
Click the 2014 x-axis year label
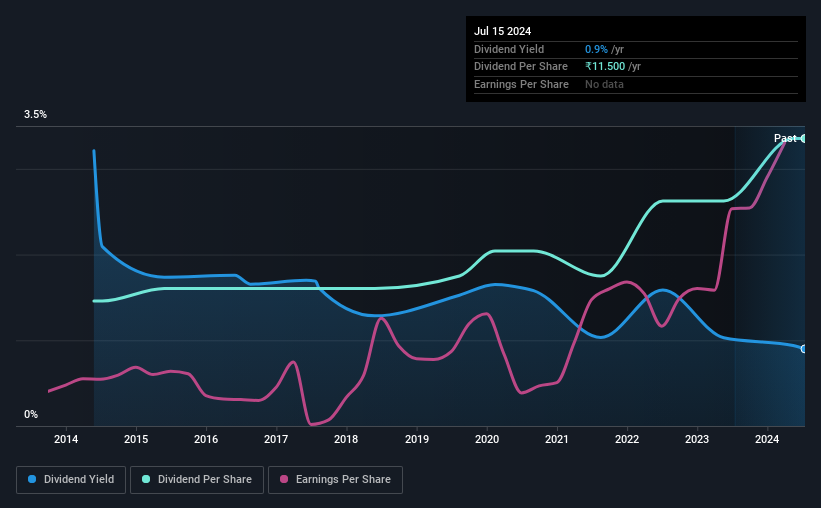click(66, 439)
